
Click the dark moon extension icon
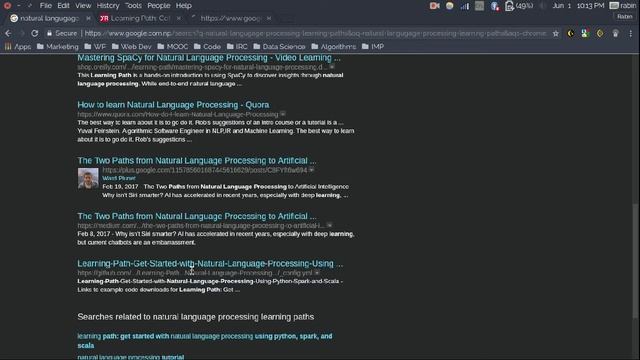(571, 33)
